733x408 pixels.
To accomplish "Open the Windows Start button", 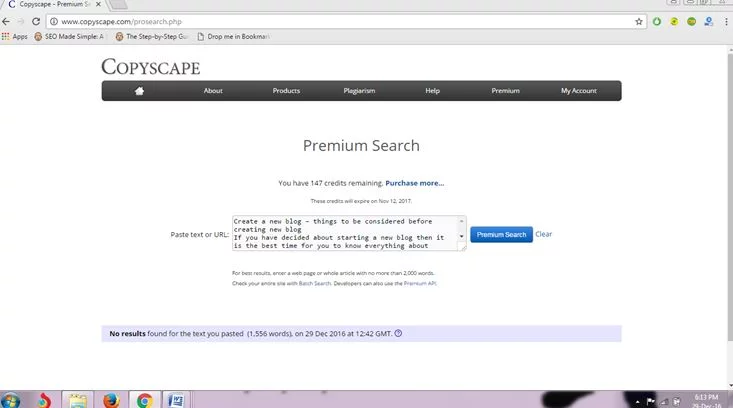I will 10,401.
